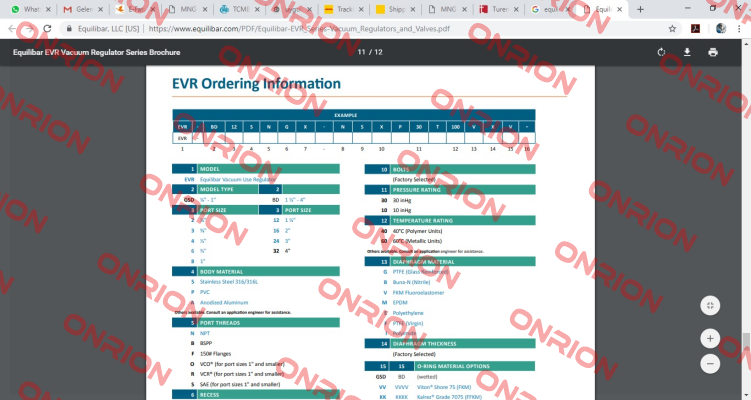This screenshot has height=400, width=751.
Task: Print the PDF document
Action: point(713,52)
